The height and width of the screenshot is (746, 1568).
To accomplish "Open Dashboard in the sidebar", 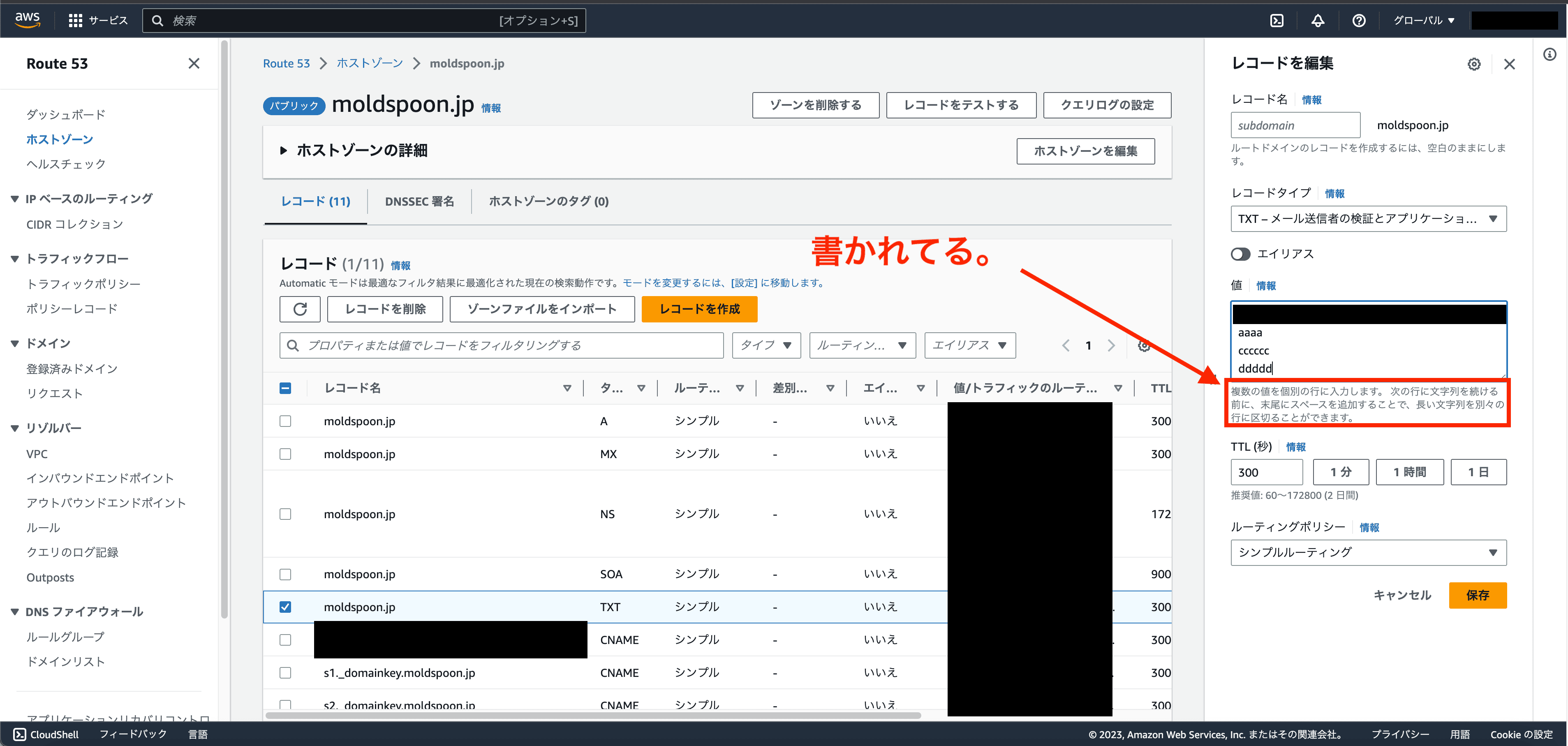I will [66, 114].
